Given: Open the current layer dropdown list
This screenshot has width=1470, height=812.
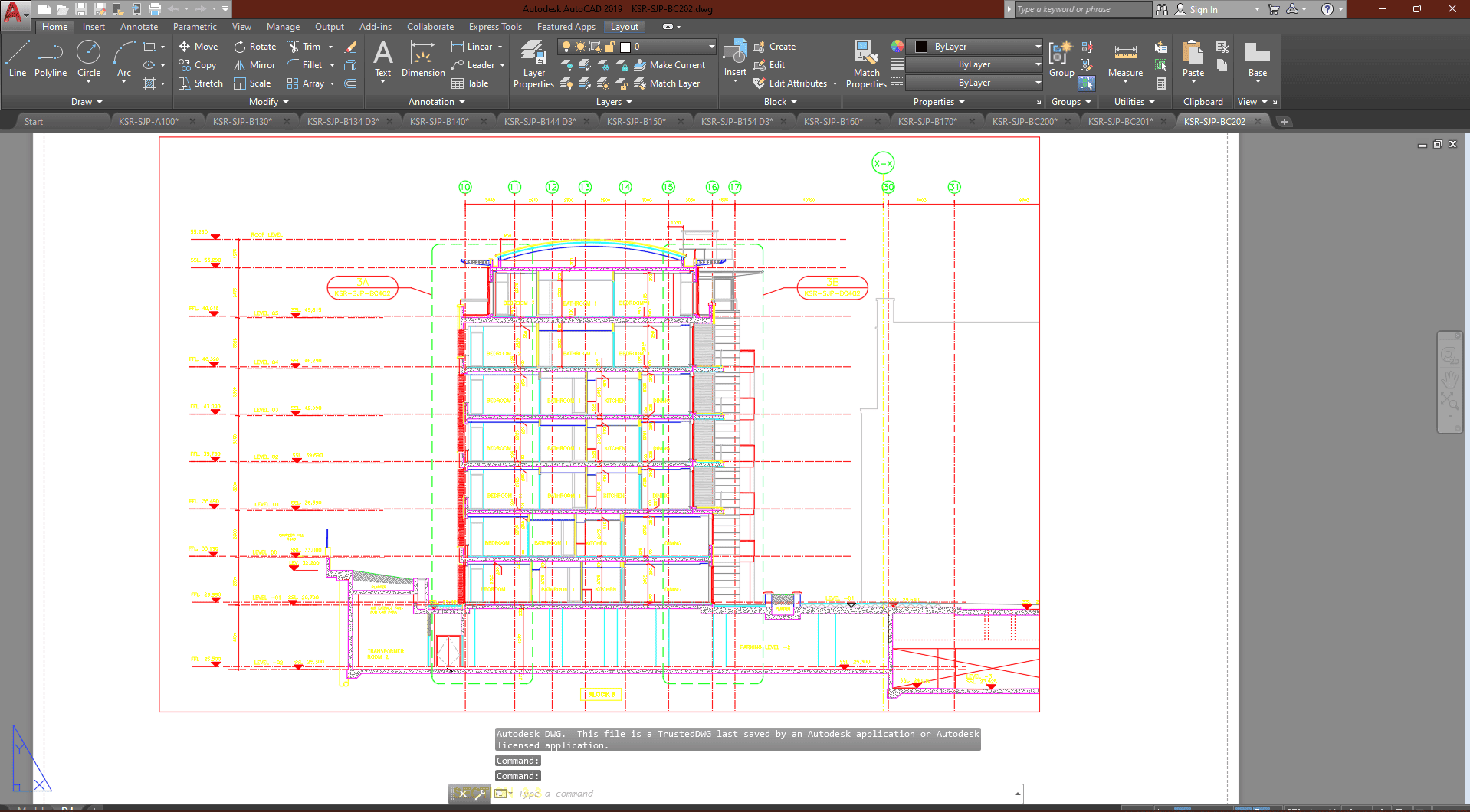Looking at the screenshot, I should (x=711, y=47).
